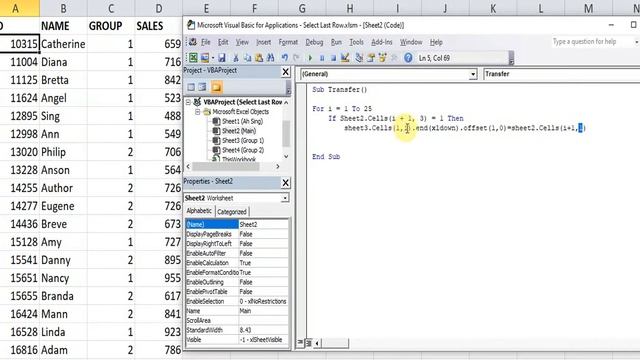Click the SALES header cell in Excel

pyautogui.click(x=159, y=26)
